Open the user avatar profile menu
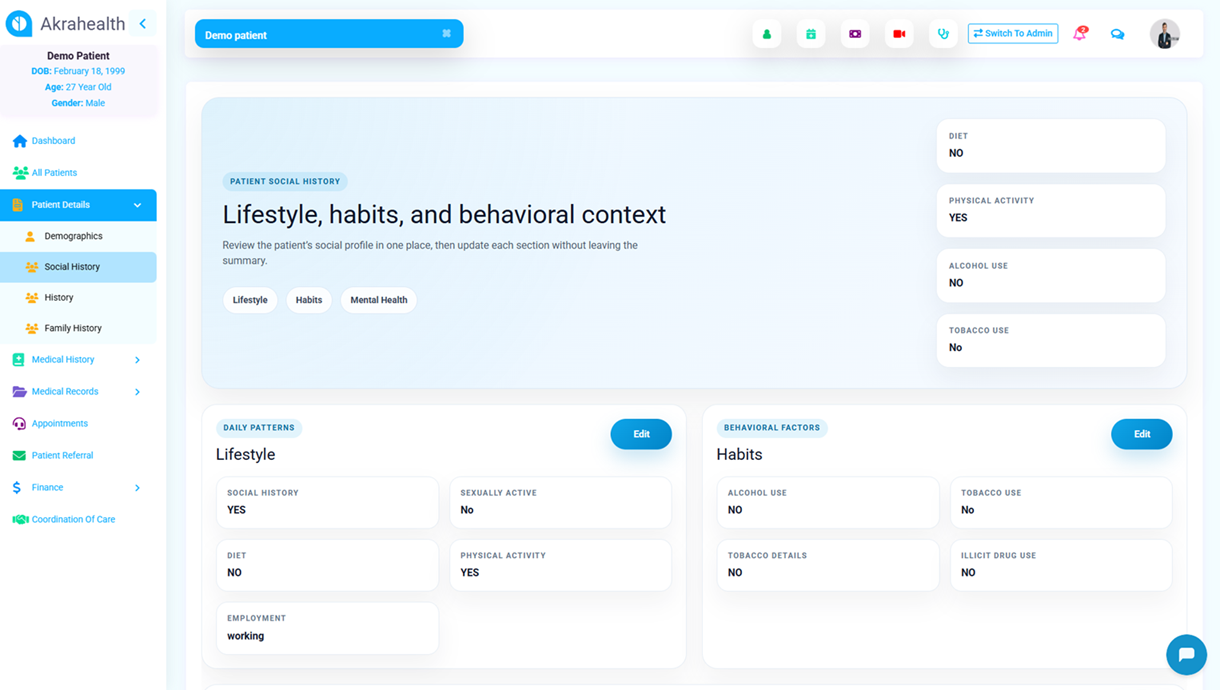Screen dimensions: 1220x690 click(1164, 34)
